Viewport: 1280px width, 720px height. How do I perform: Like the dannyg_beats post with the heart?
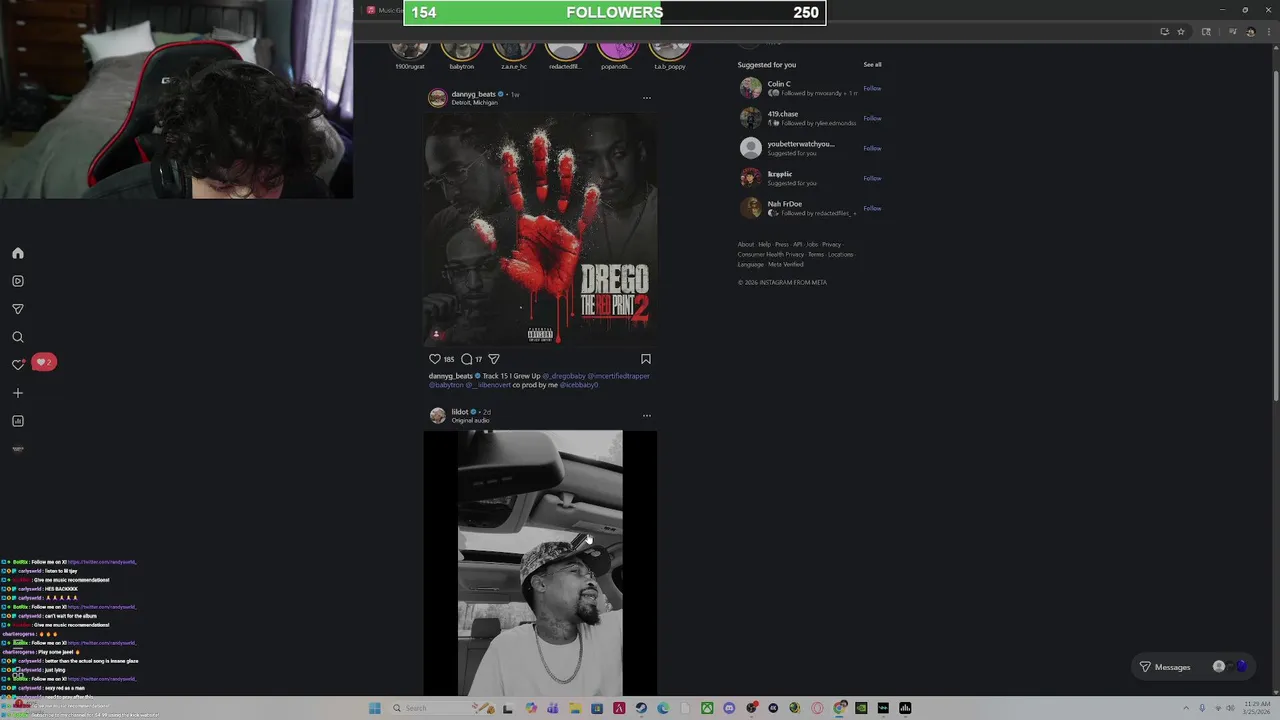pos(435,359)
